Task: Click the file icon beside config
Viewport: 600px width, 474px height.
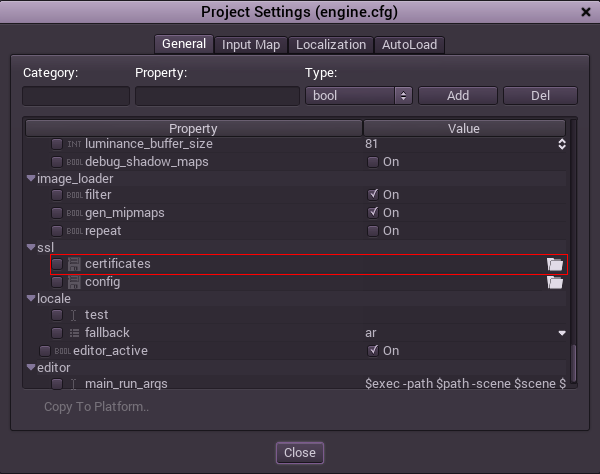Action: [x=74, y=282]
